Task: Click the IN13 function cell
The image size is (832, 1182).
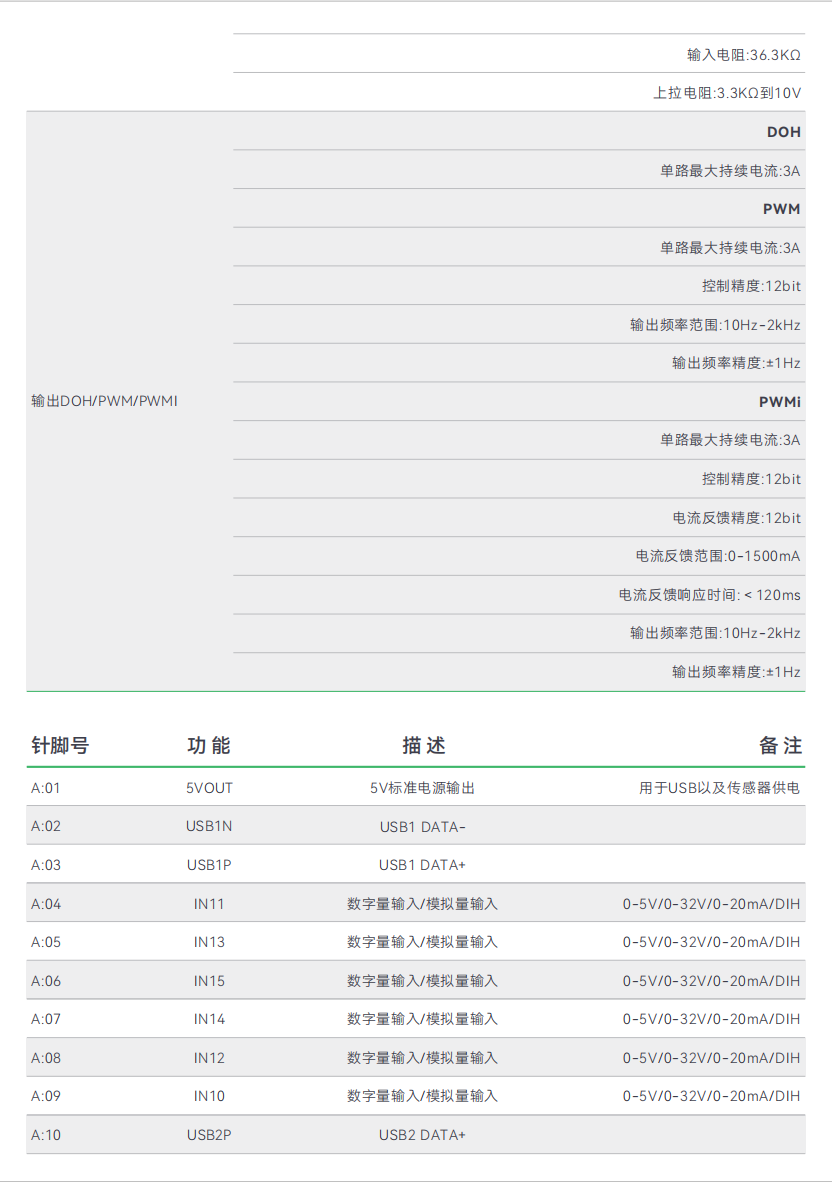Action: (x=209, y=942)
